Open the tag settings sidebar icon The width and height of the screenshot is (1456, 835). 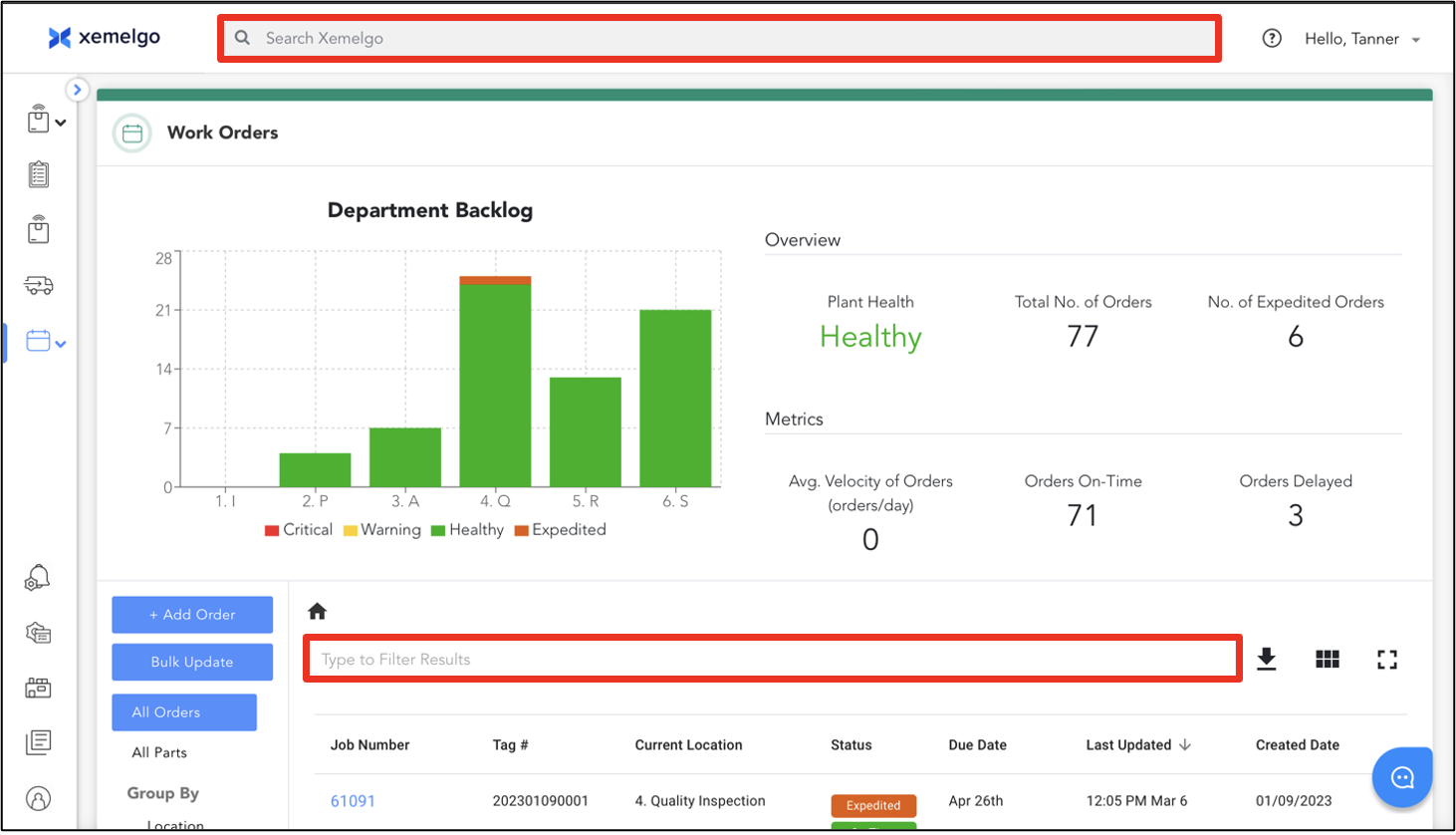point(38,633)
